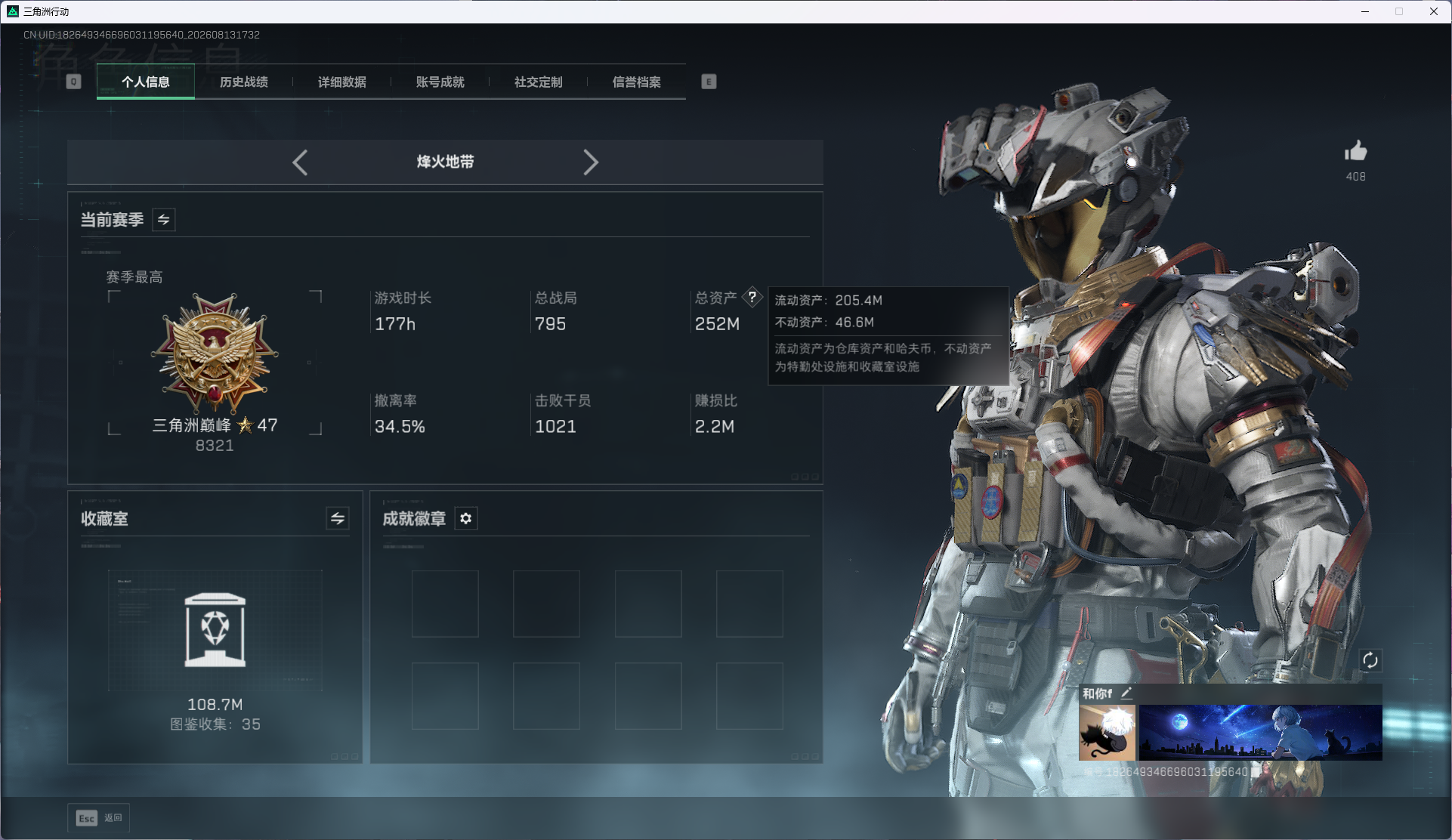This screenshot has width=1452, height=840.
Task: Go to next game mode with right arrow
Action: (591, 162)
